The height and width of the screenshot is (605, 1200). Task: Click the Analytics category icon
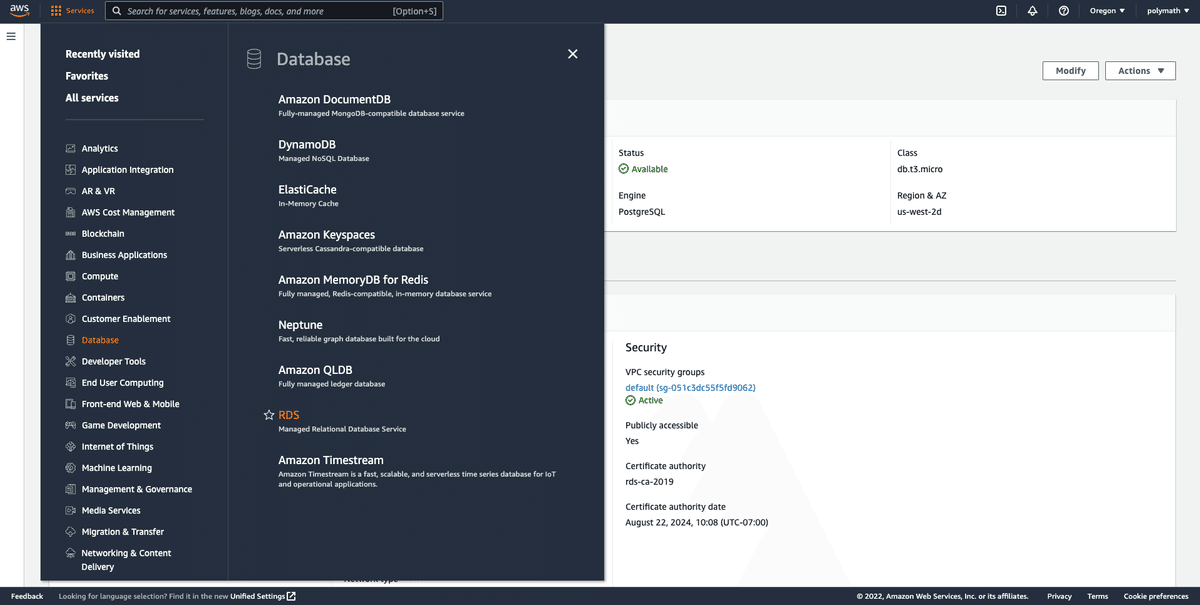pos(71,148)
